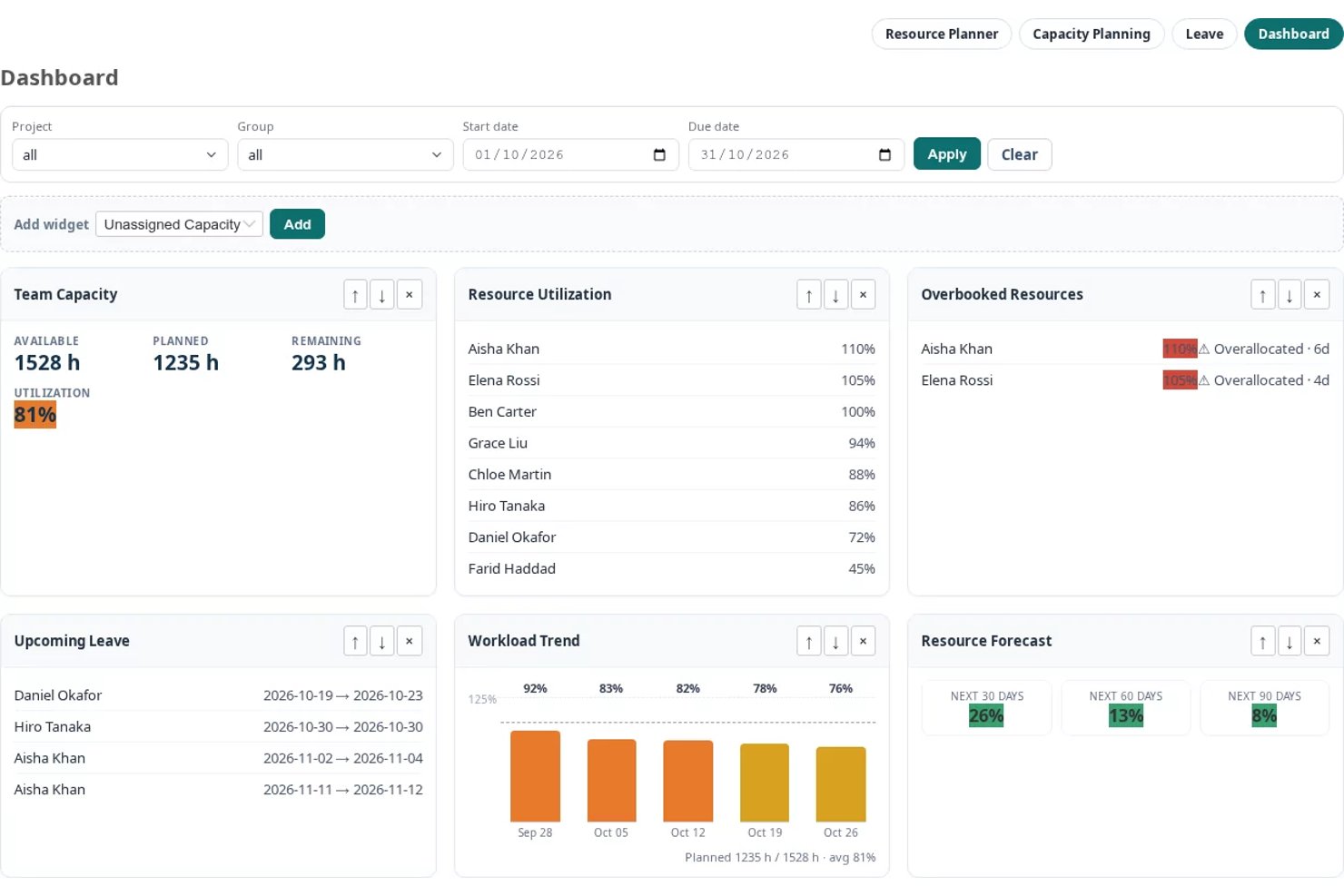Open the Capacity Planning tab

point(1092,34)
